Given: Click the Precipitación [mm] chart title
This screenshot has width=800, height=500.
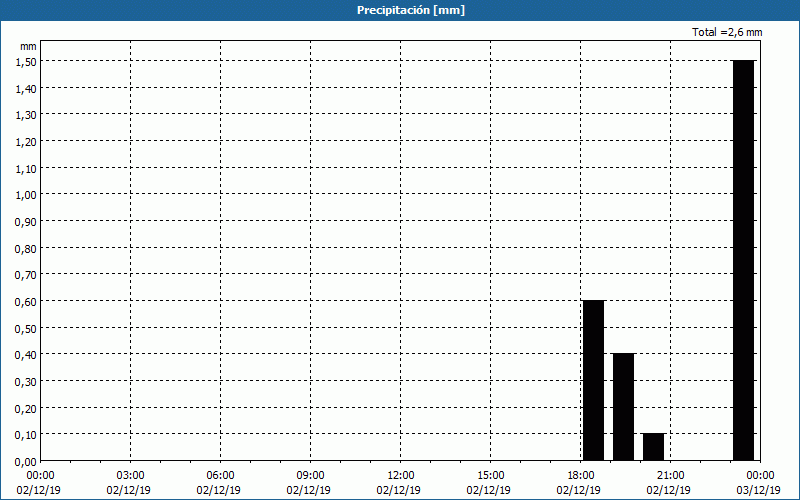Looking at the screenshot, I should click(x=411, y=10).
